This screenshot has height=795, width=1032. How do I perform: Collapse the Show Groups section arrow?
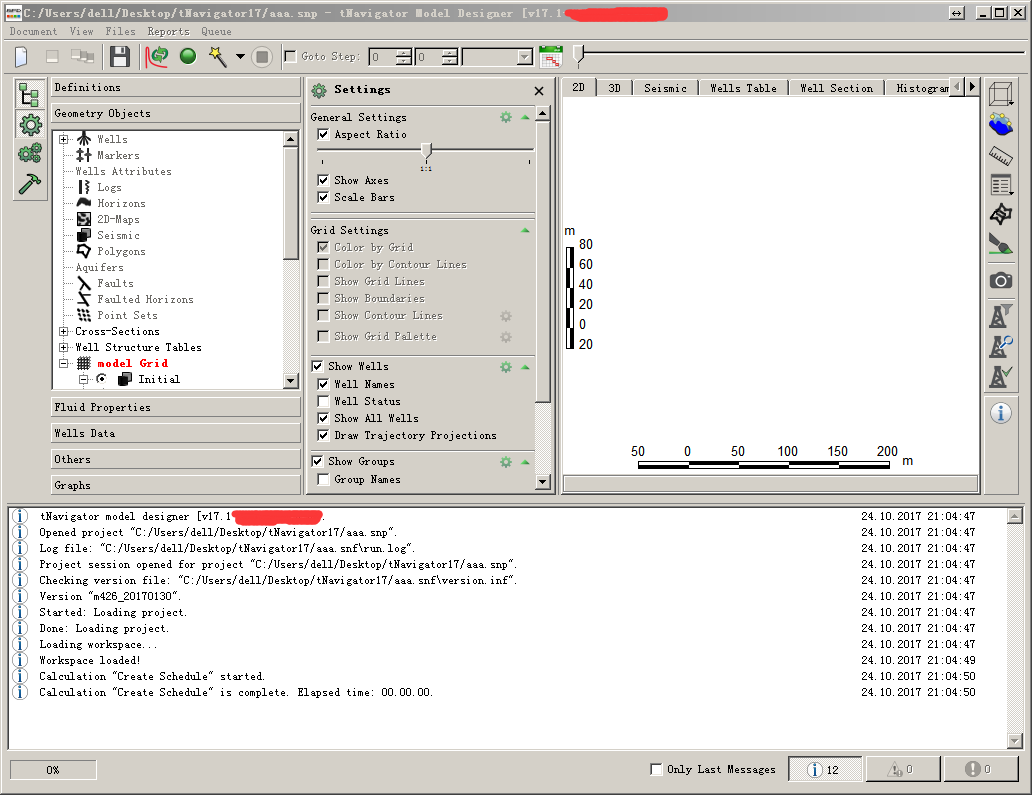[x=525, y=462]
